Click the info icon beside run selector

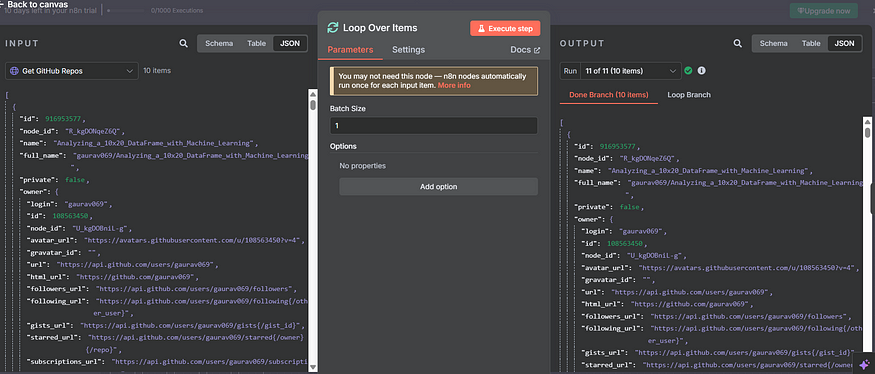click(x=701, y=71)
